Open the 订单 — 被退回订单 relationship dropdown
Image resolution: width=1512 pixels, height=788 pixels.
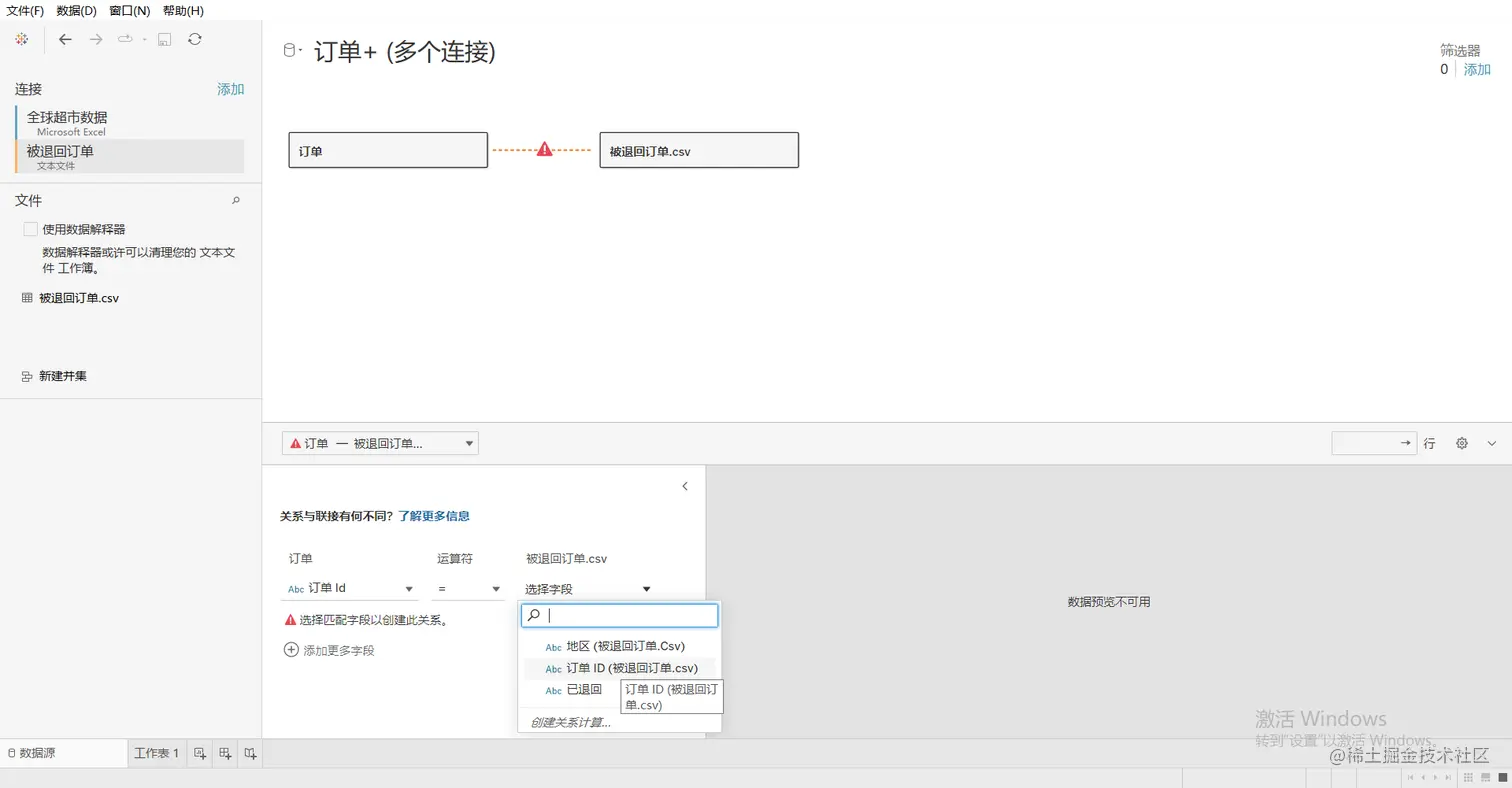coord(380,443)
